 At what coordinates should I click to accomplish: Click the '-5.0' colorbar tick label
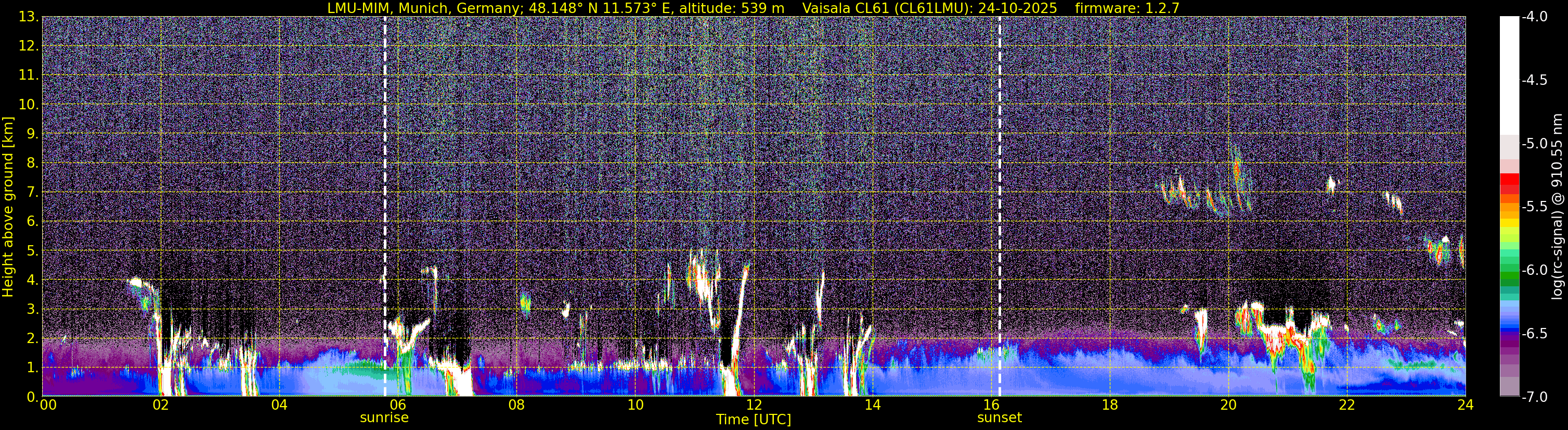pyautogui.click(x=1535, y=144)
